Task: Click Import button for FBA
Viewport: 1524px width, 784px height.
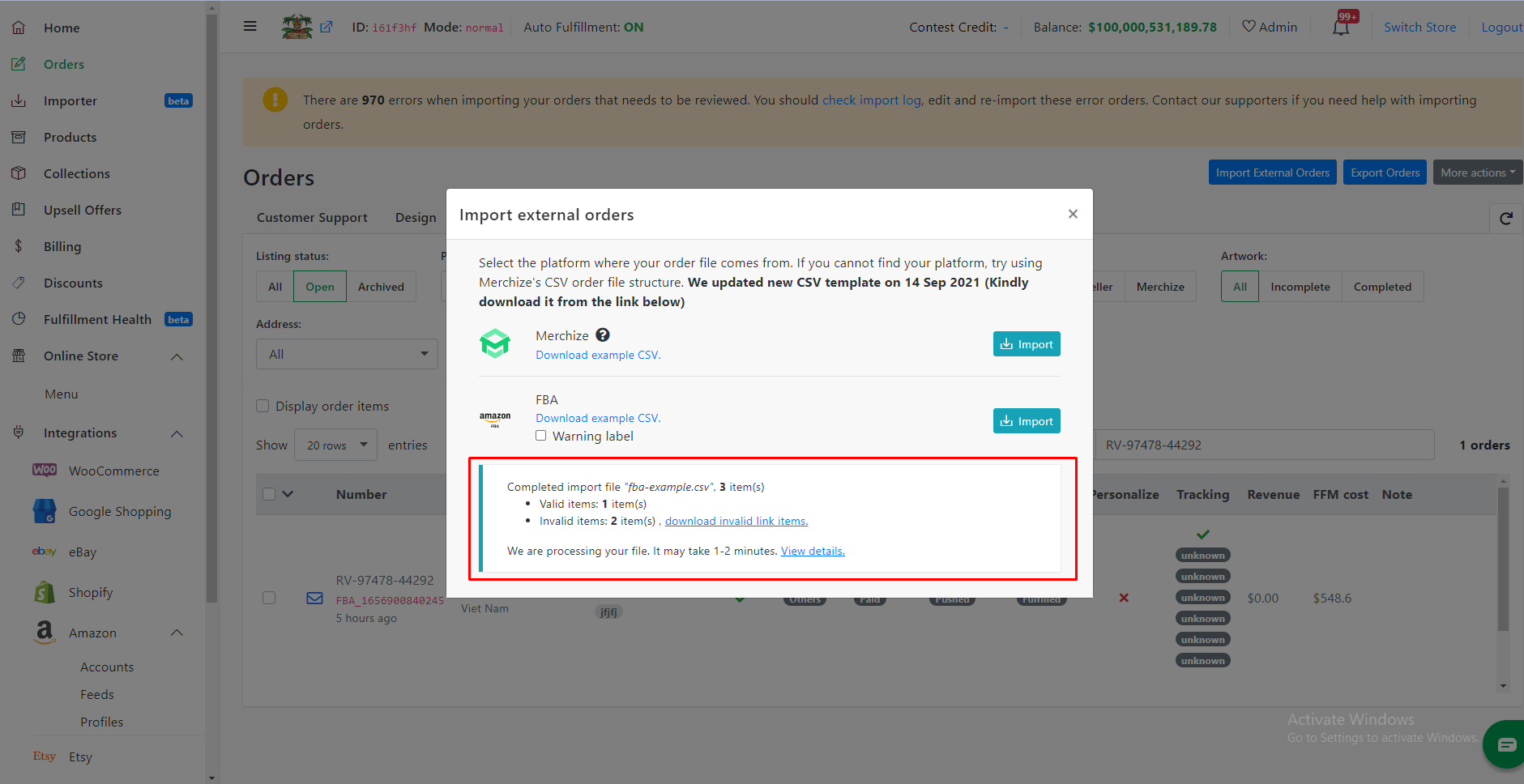Action: [x=1027, y=421]
